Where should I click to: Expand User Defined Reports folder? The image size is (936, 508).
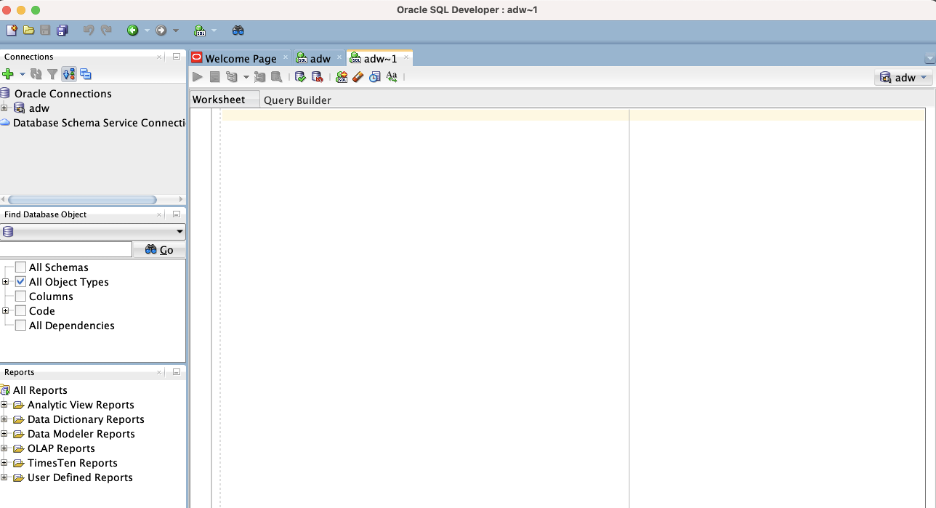4,478
